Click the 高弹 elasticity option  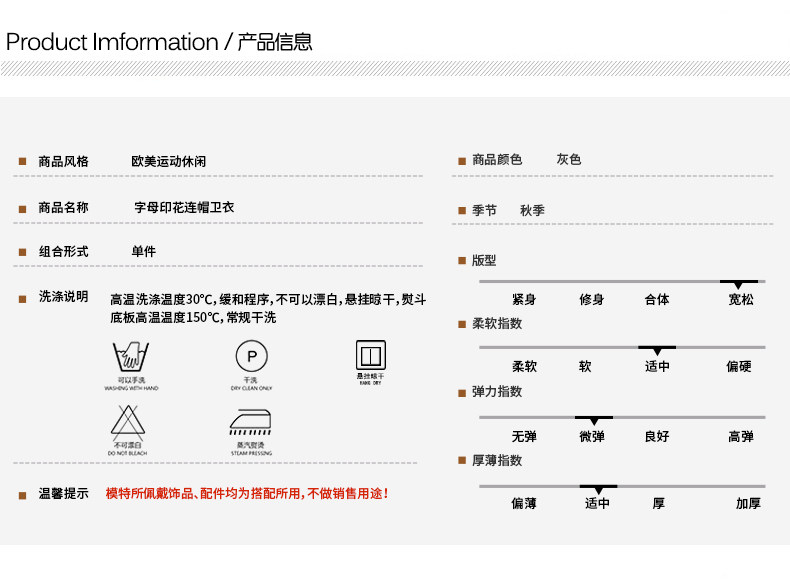point(741,436)
